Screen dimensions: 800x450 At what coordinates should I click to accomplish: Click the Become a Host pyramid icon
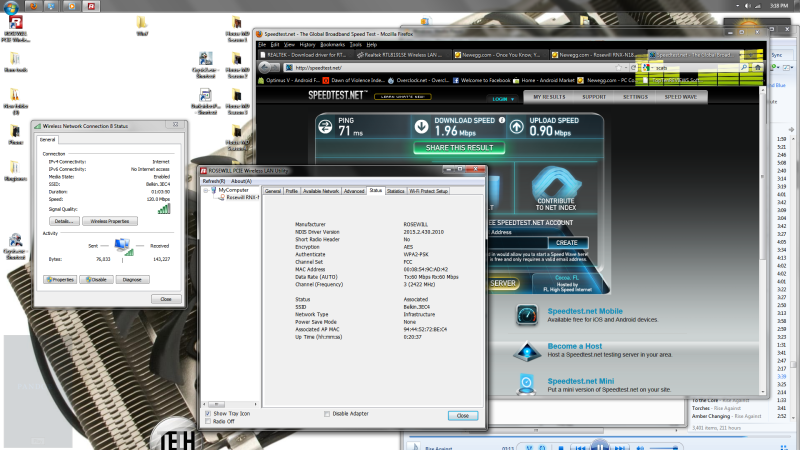[x=527, y=351]
